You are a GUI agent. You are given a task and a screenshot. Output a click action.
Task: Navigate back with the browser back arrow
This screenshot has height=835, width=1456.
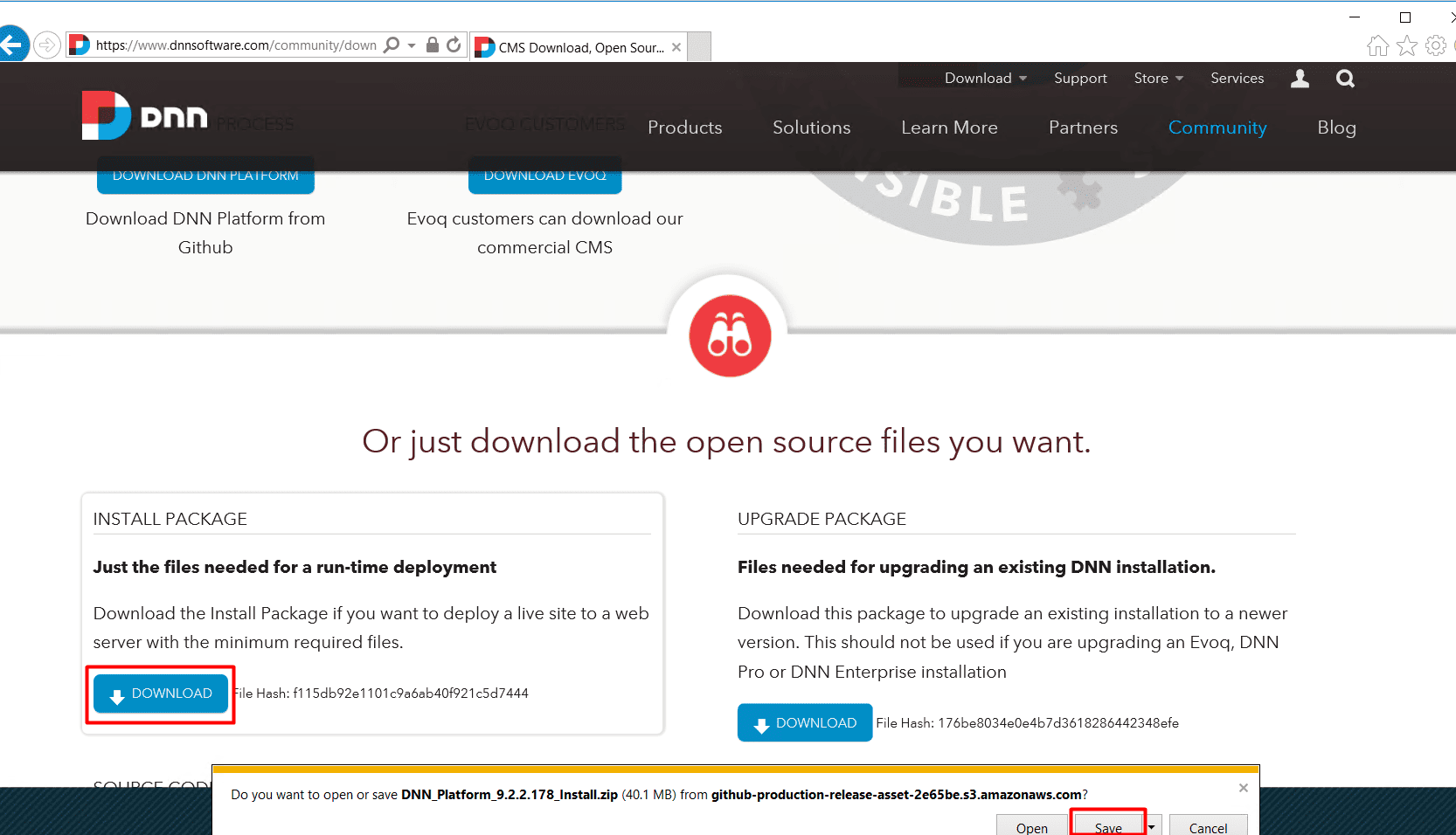click(x=14, y=45)
